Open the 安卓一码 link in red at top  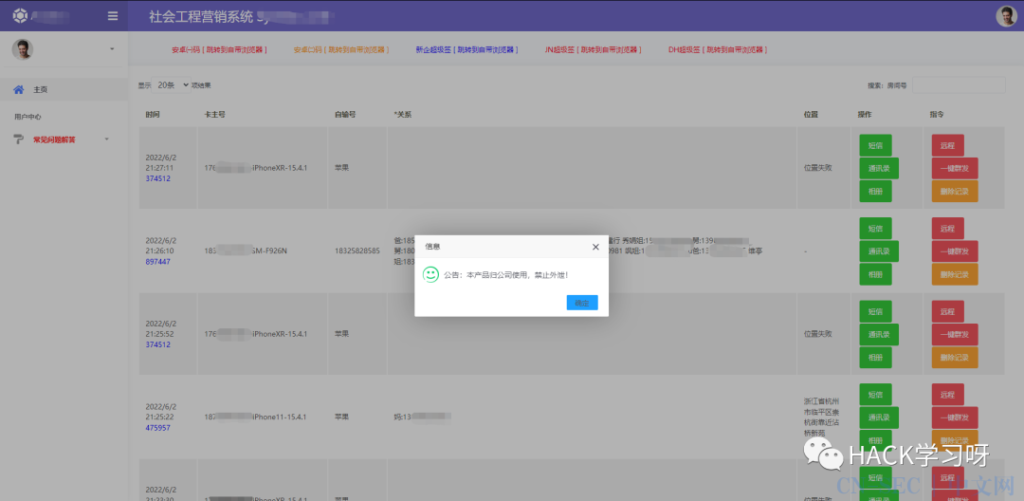pos(219,50)
